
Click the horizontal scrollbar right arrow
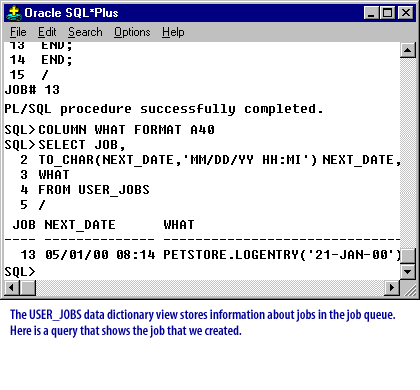392,287
